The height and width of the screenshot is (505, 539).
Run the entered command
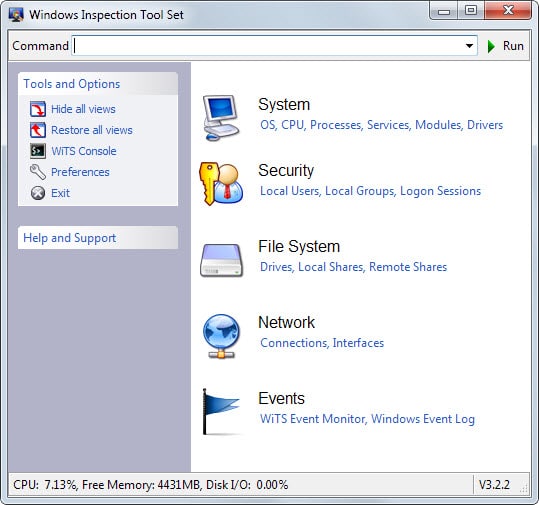point(506,46)
